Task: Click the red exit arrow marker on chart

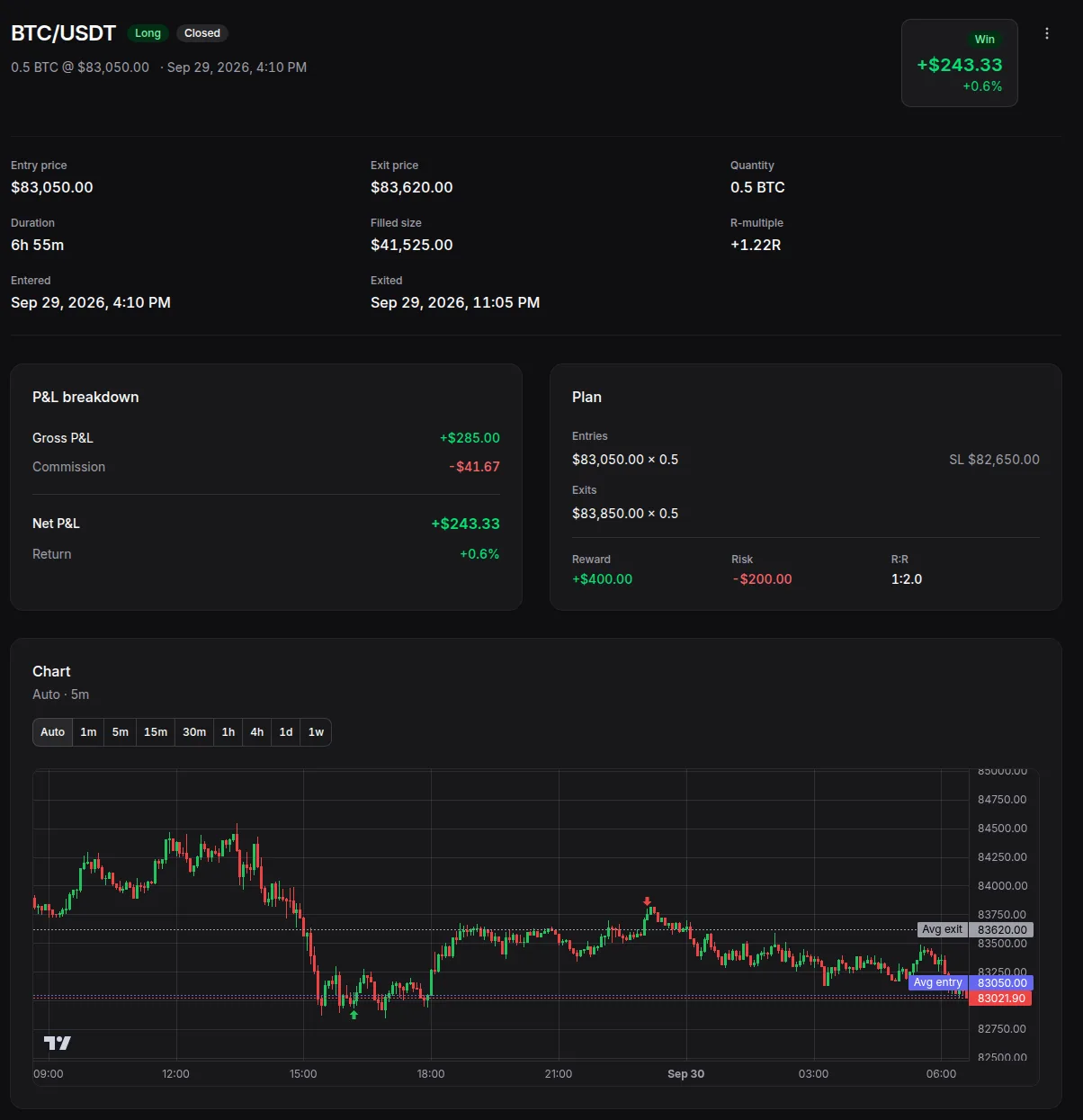Action: click(x=647, y=900)
